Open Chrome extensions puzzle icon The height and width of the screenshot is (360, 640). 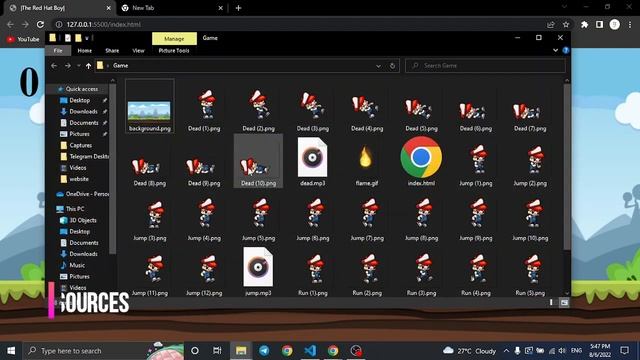584,24
